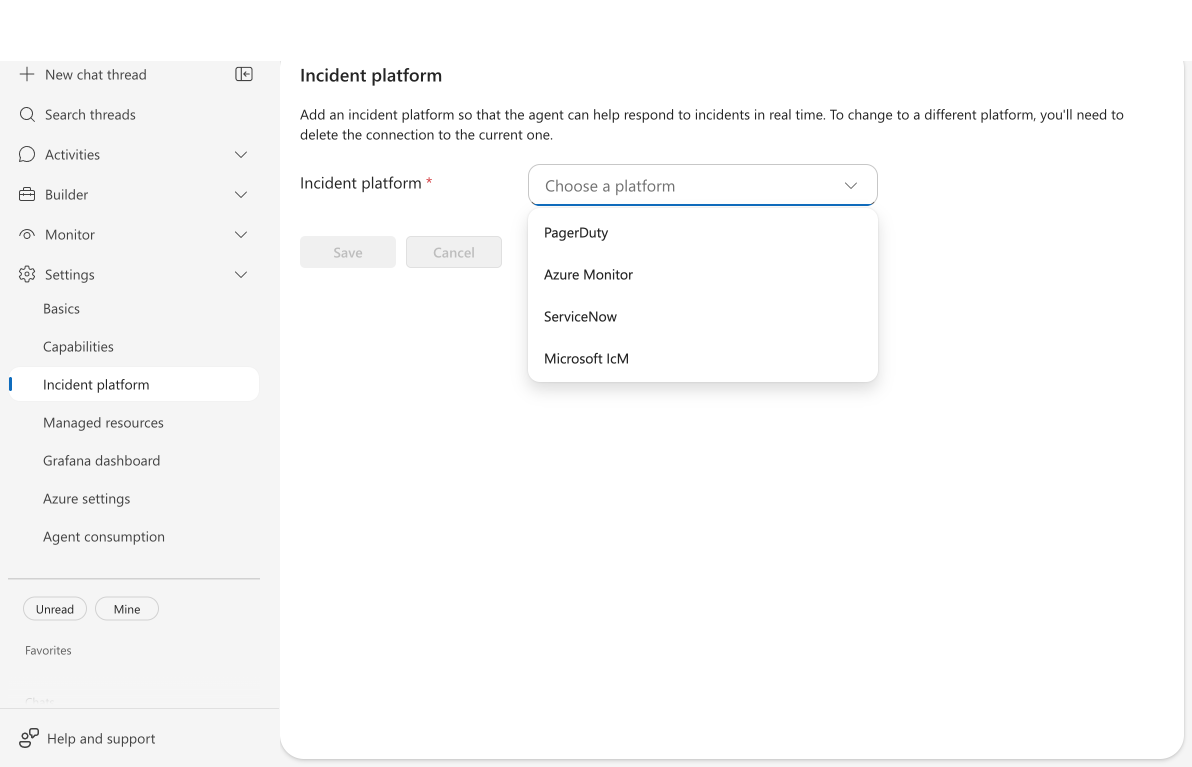
Task: Click the Activities chat bubble icon
Action: (x=27, y=155)
